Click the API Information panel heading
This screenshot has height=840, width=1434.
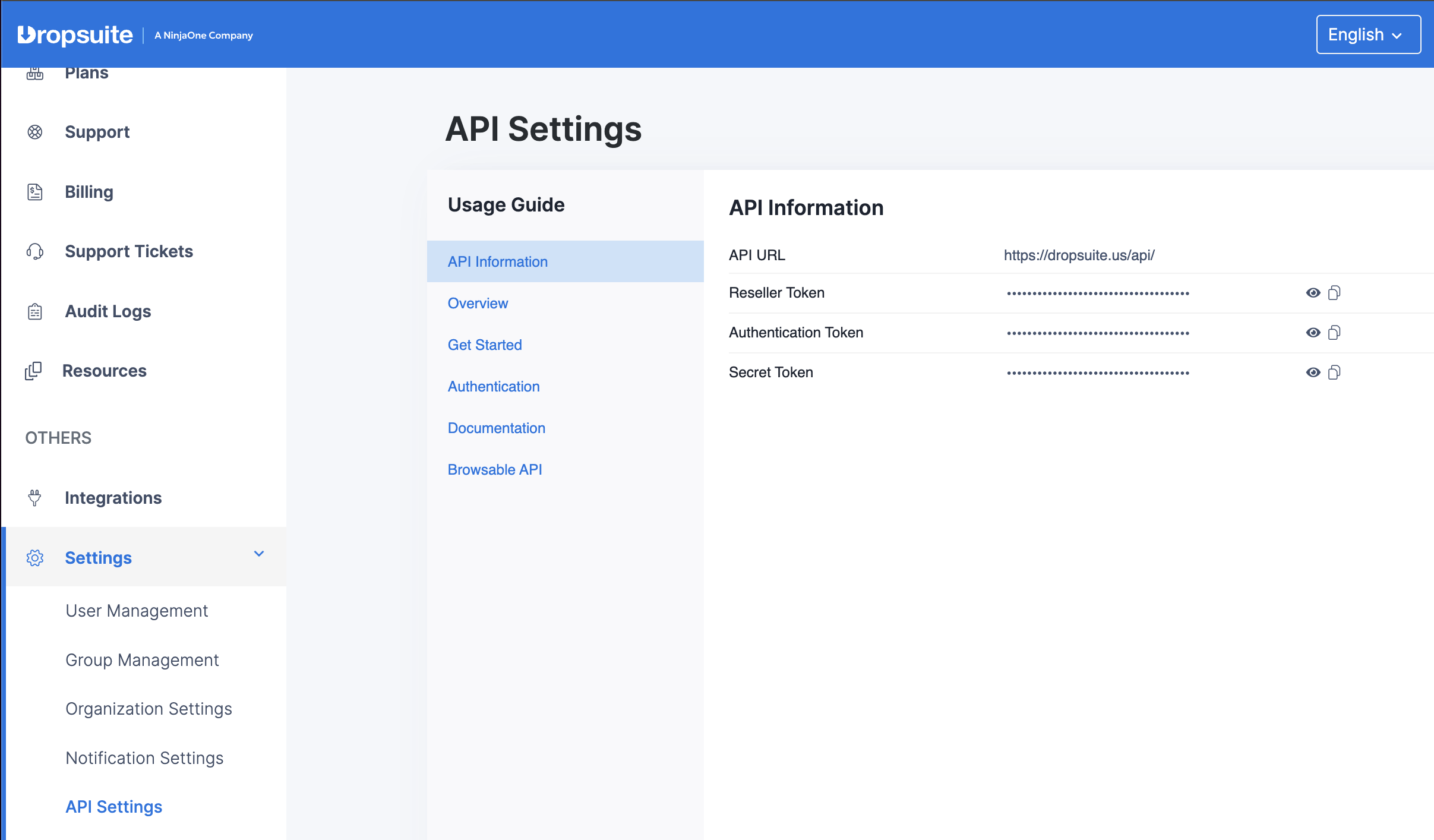click(x=806, y=207)
